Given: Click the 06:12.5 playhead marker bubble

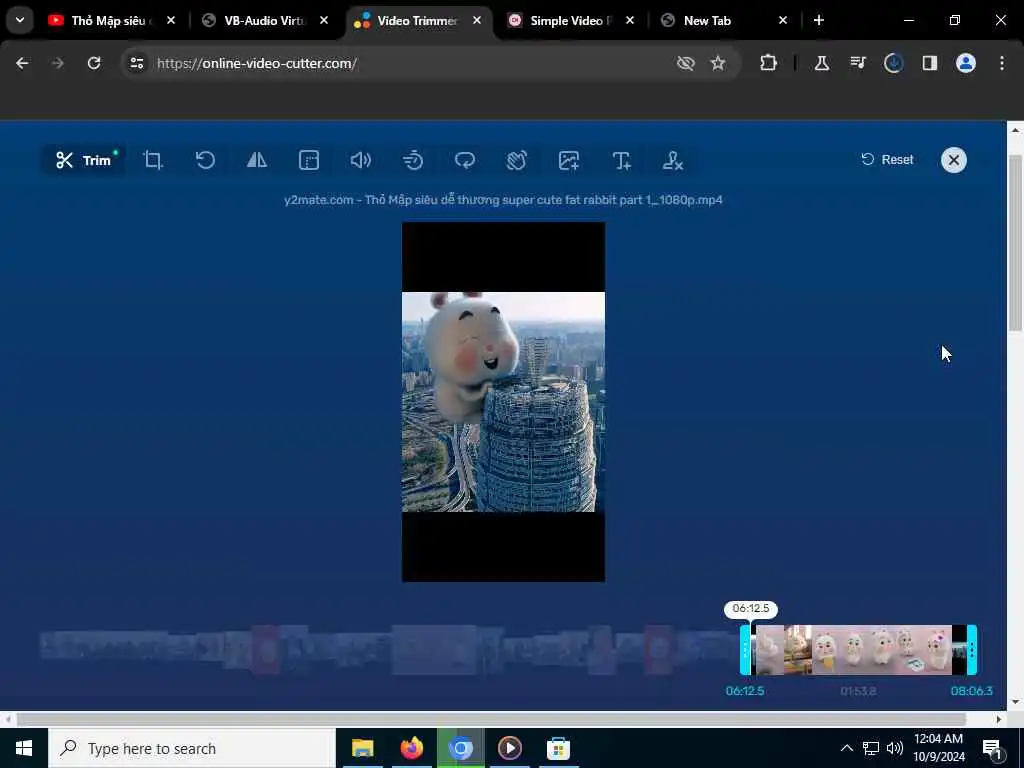Looking at the screenshot, I should [x=751, y=609].
